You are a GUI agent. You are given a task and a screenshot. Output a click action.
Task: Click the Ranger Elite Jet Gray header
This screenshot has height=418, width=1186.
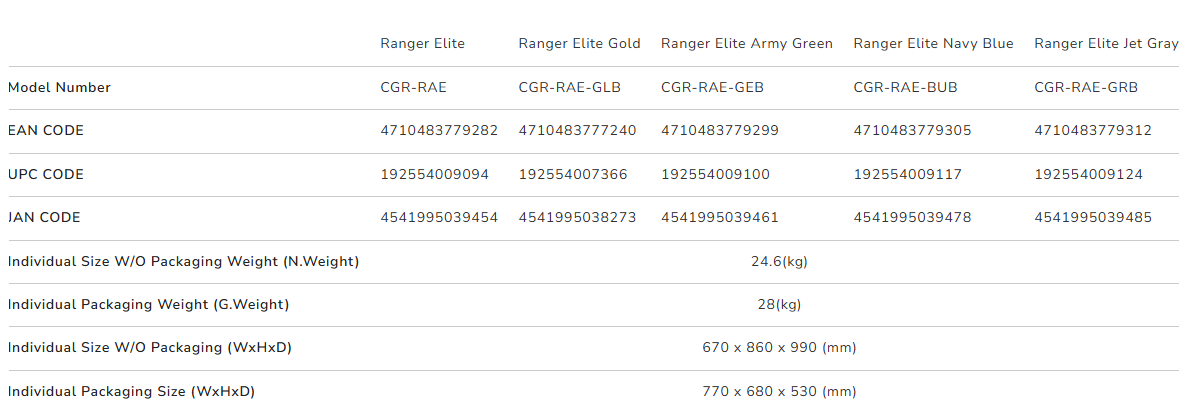[1106, 44]
